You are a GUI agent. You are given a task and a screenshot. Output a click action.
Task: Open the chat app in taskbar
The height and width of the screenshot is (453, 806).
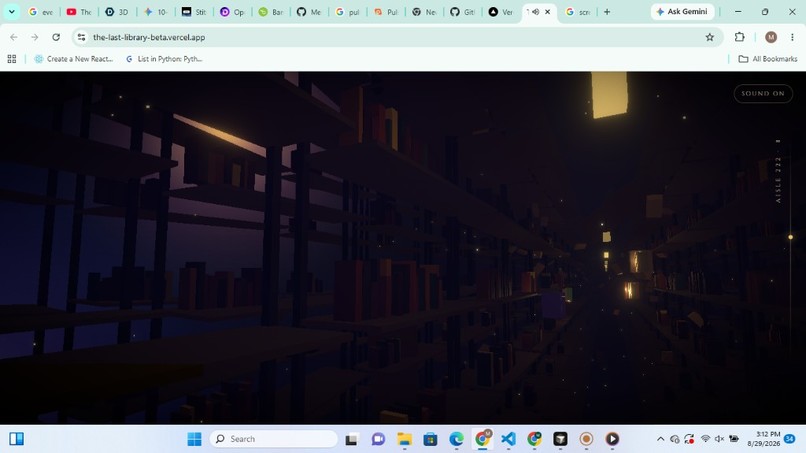coord(378,439)
